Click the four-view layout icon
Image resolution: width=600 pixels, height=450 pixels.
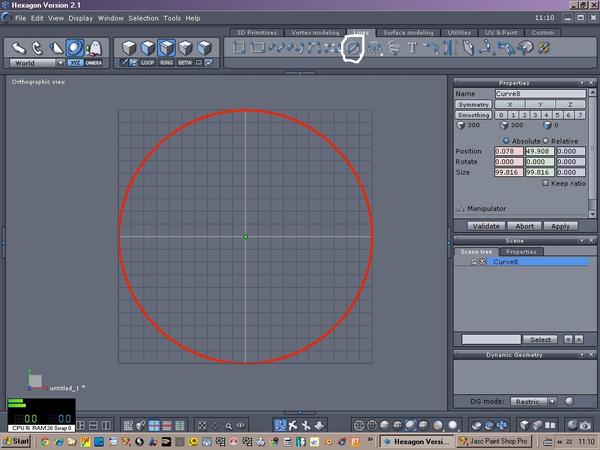tap(81, 426)
